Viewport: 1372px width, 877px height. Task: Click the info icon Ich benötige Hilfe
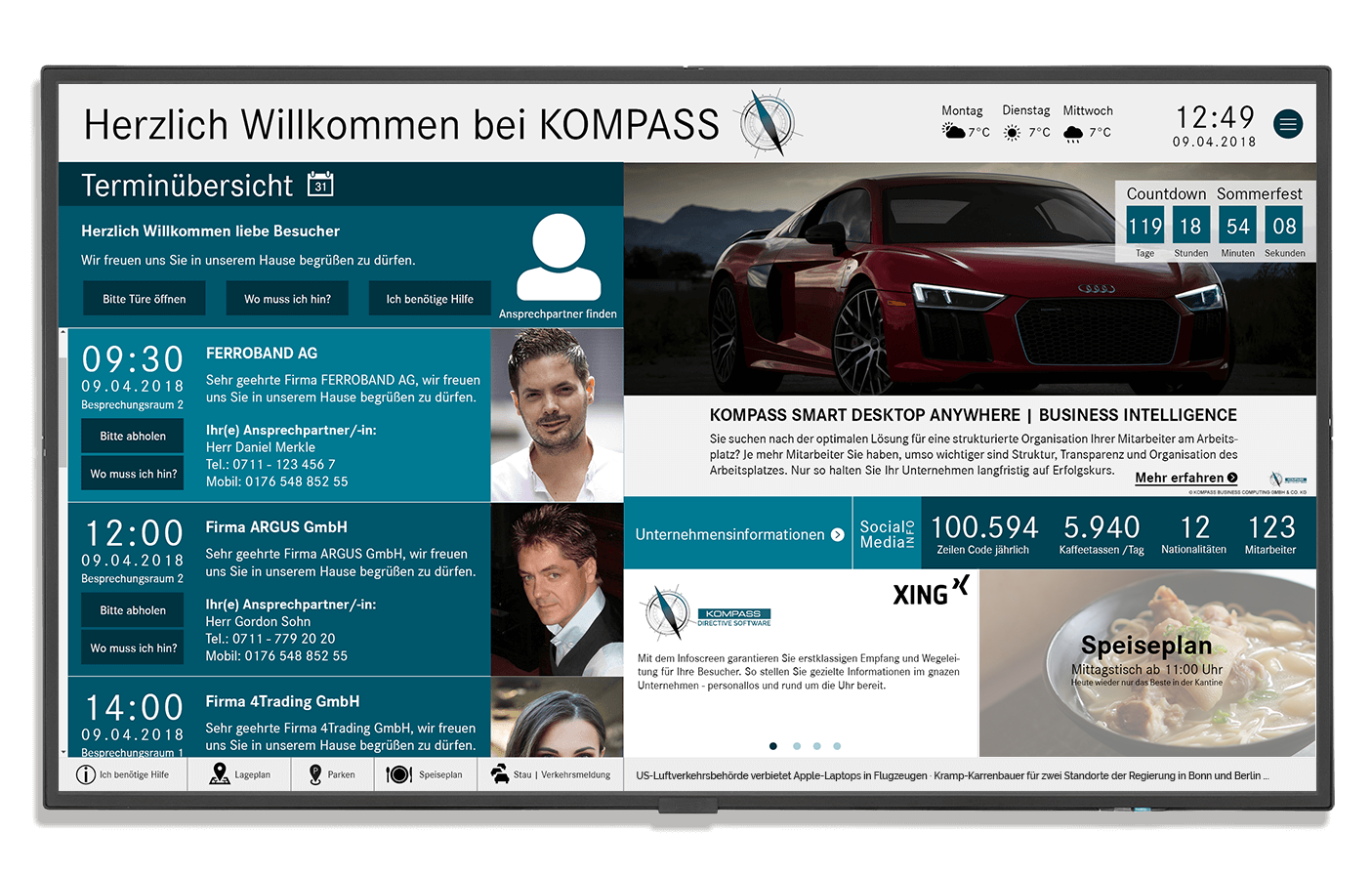86,774
